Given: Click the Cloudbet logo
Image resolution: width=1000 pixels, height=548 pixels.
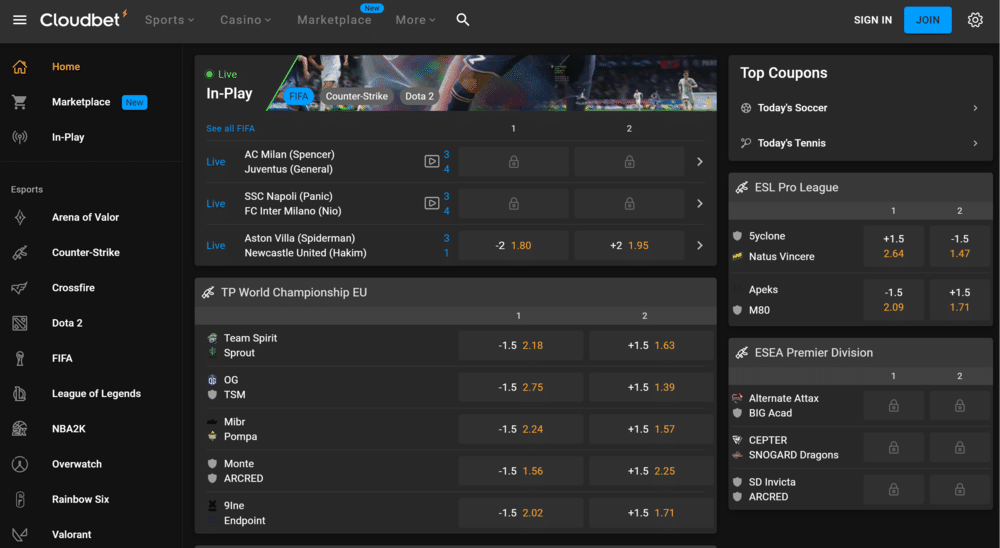Looking at the screenshot, I should point(84,20).
